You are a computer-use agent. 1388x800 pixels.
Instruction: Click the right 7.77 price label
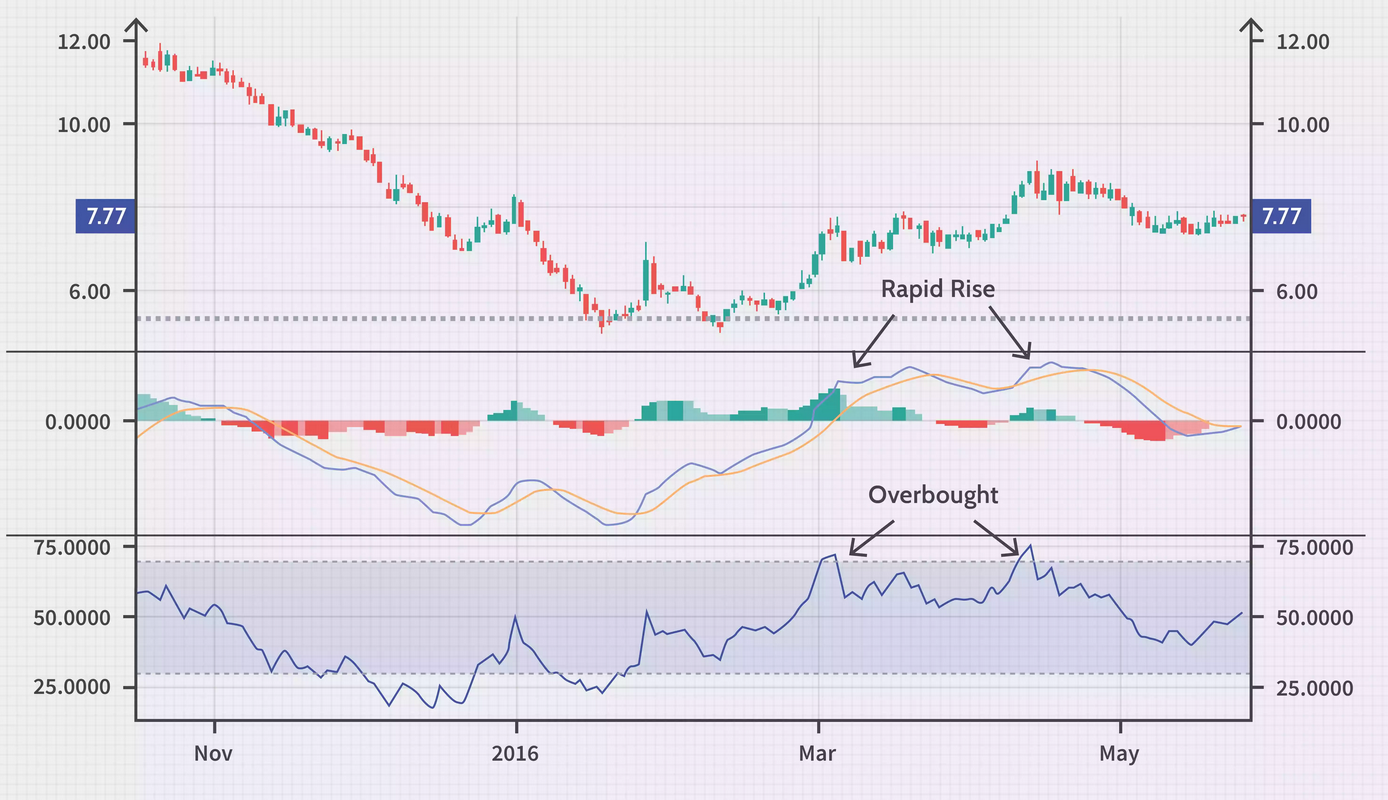pyautogui.click(x=1281, y=216)
